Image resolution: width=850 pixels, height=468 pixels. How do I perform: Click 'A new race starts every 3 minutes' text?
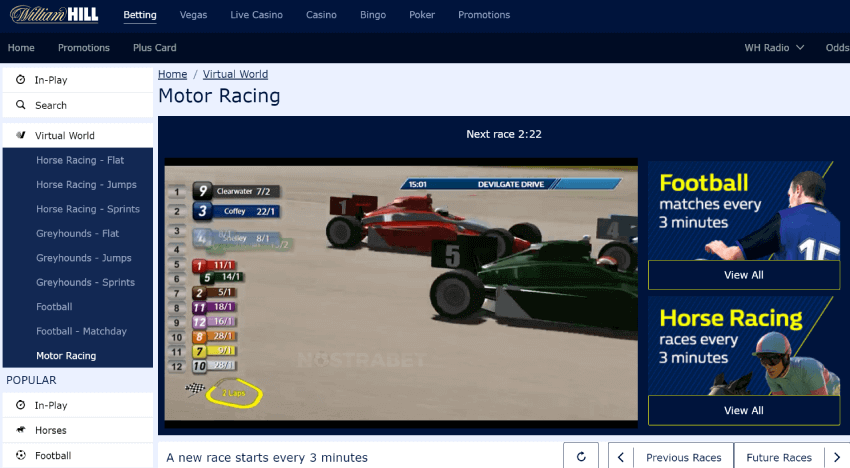(267, 457)
